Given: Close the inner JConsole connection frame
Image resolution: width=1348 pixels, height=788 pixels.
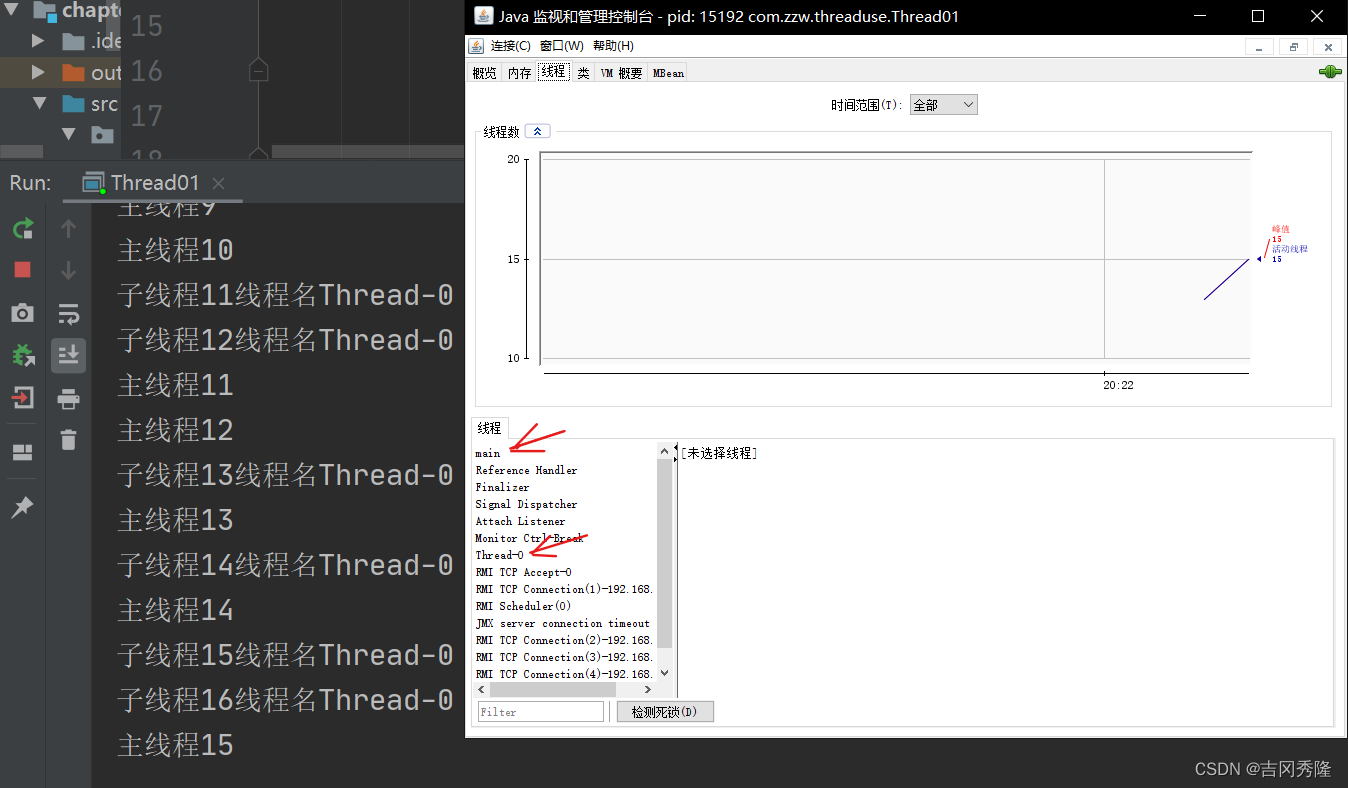Looking at the screenshot, I should click(1328, 47).
